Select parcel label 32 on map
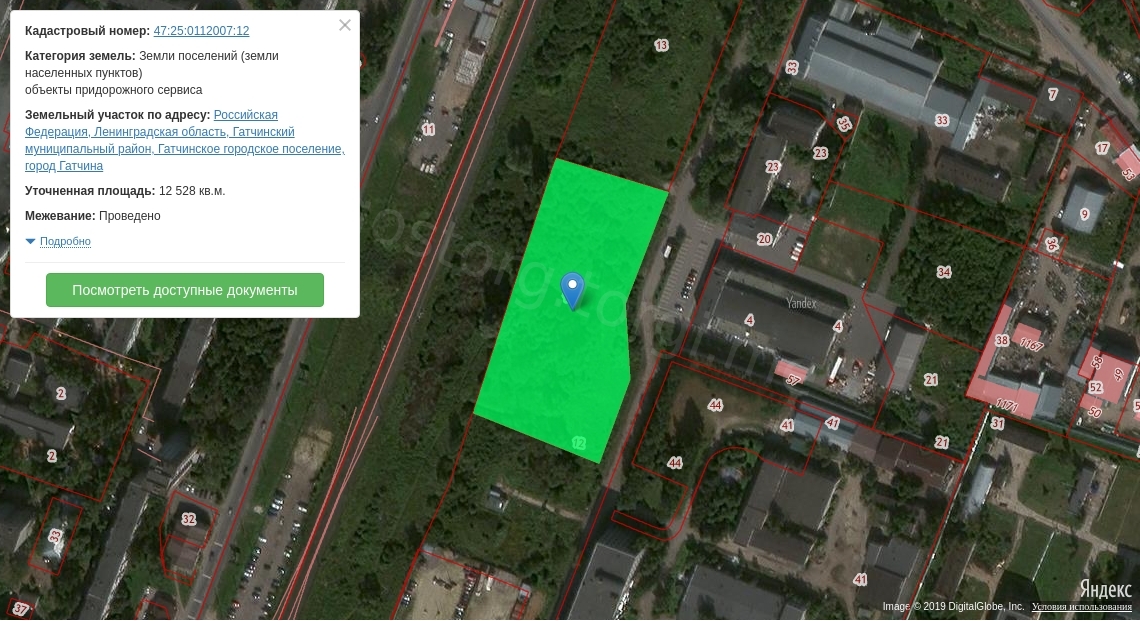 [189, 519]
